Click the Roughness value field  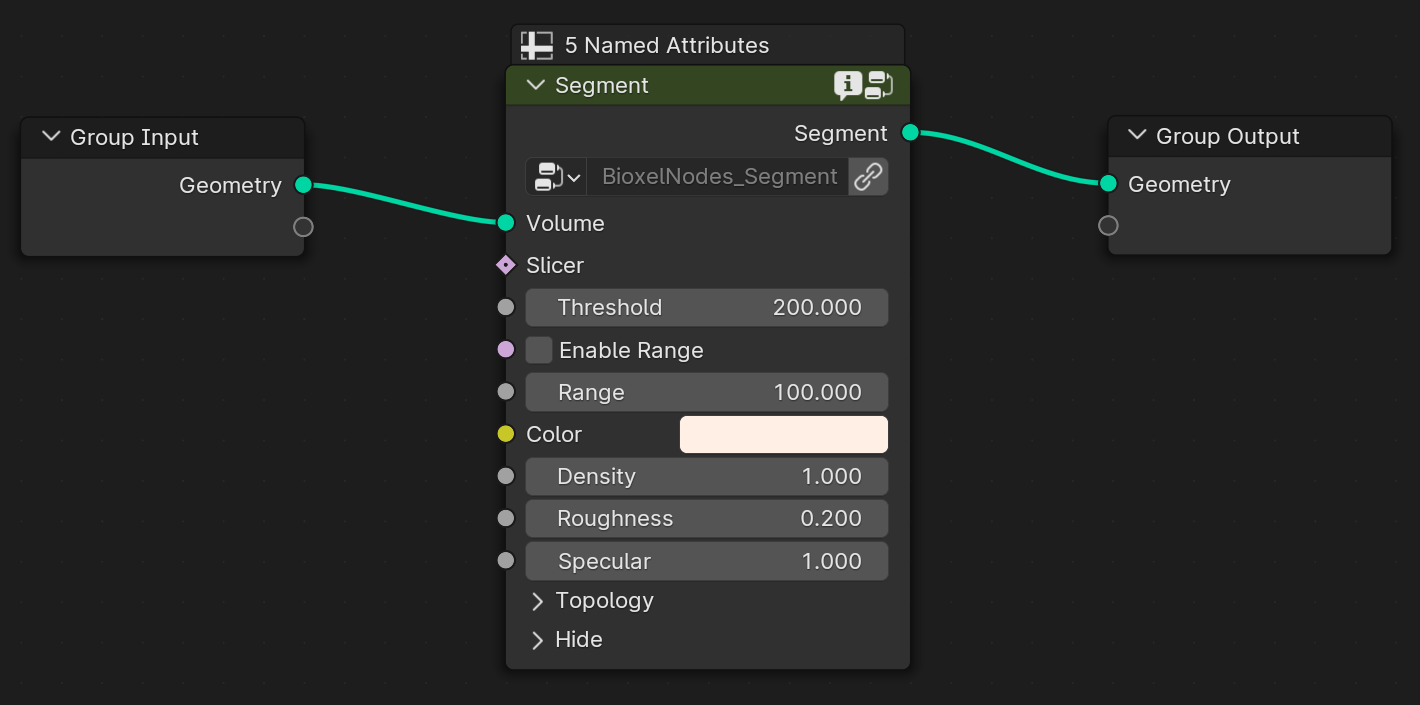(707, 519)
